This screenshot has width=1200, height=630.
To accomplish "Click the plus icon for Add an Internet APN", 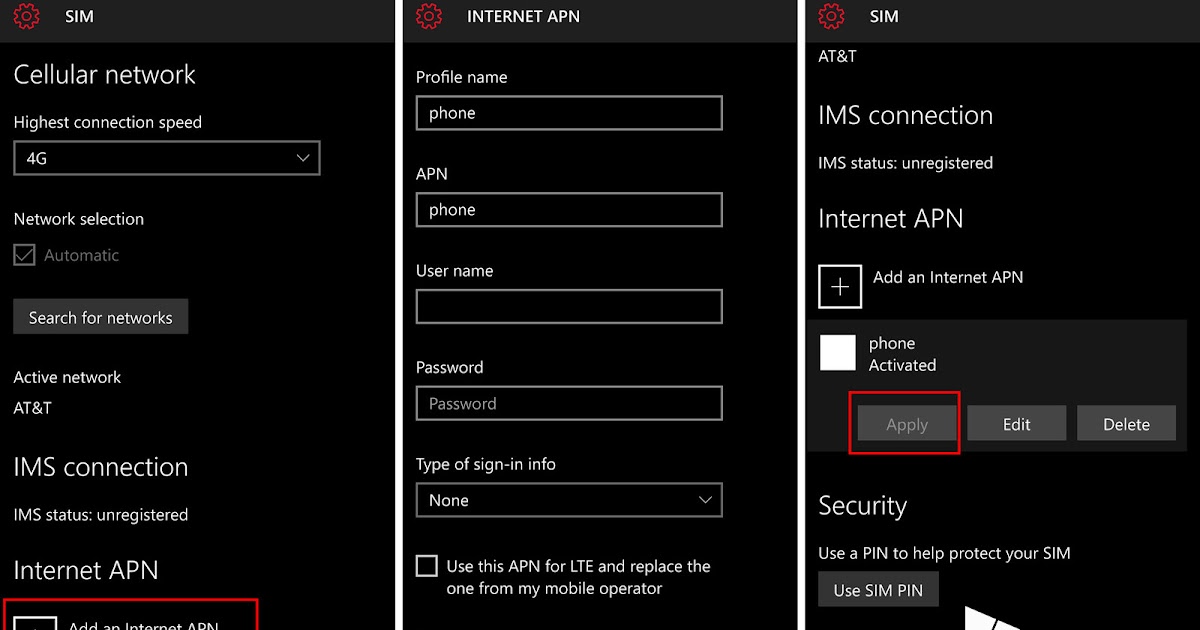I will click(840, 287).
